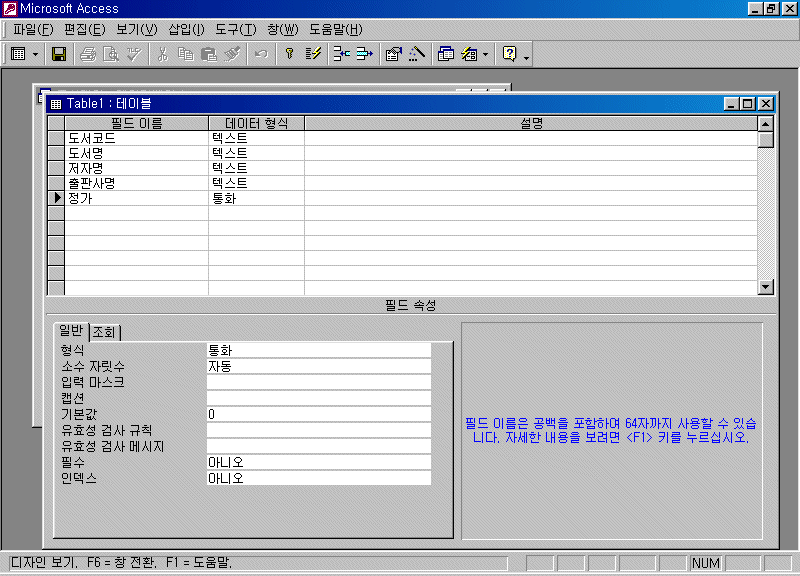Open the toolbar options arrow after Help icon

coord(526,56)
